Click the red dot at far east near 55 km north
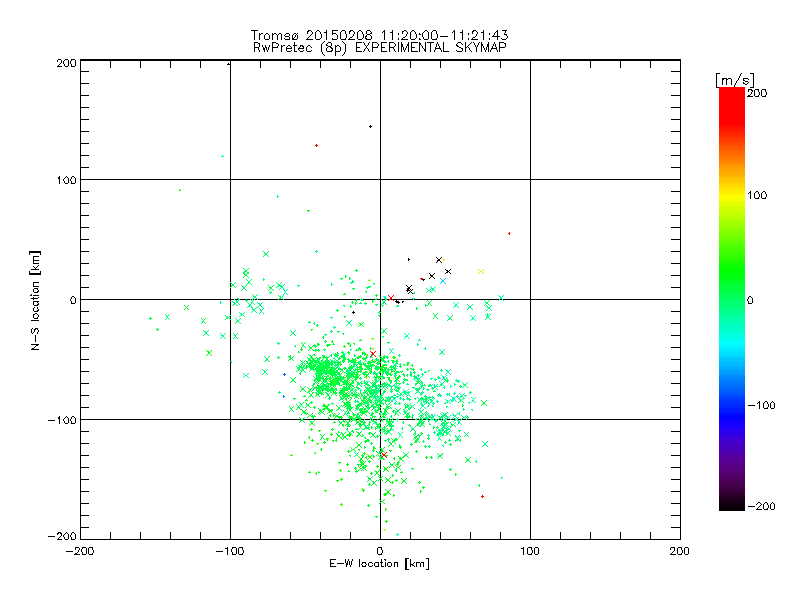This screenshot has height=600, width=800. coord(509,234)
